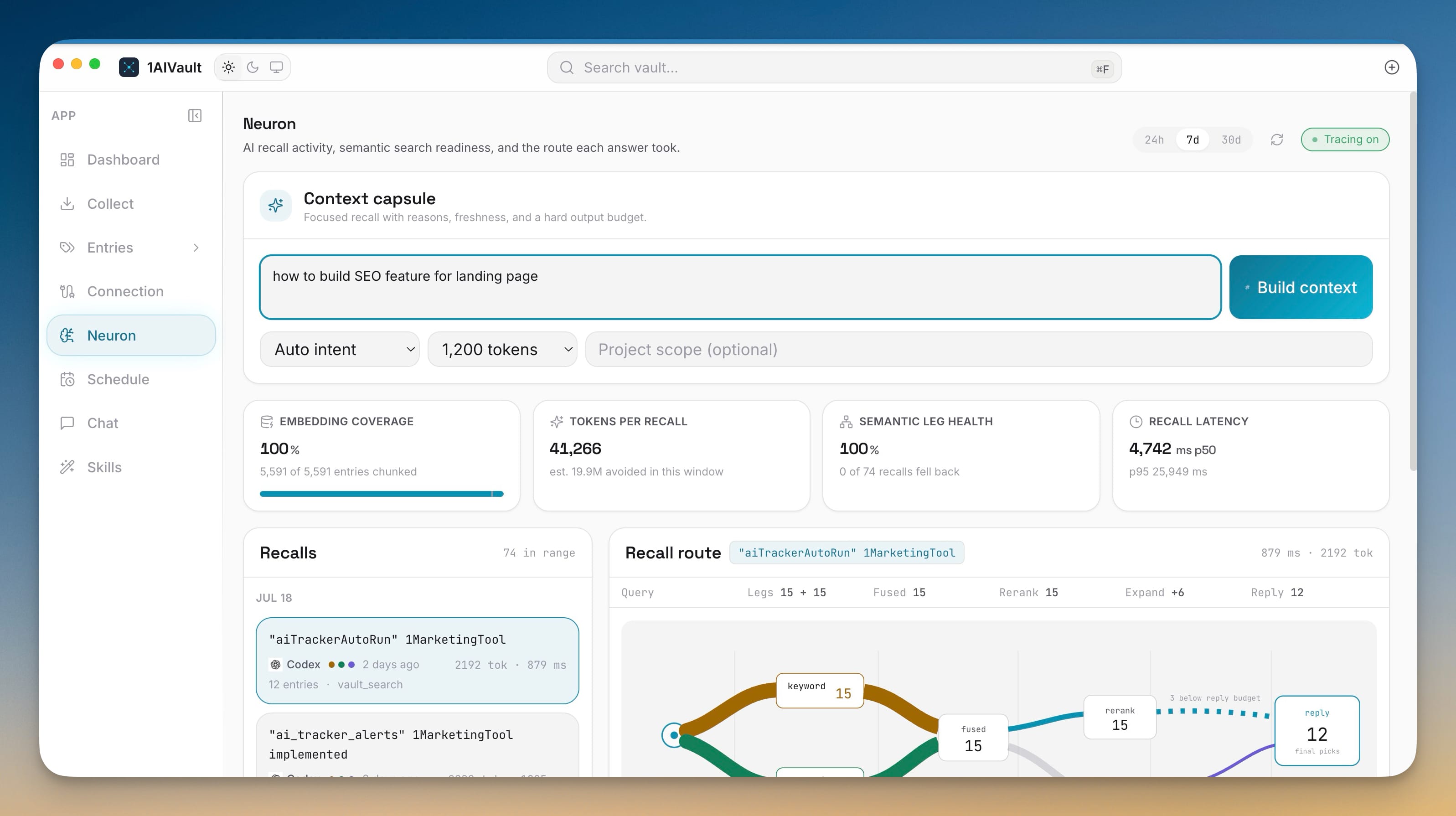Click the aiTrackerAutoRun query chip in Recall route
1456x816 pixels.
pos(847,553)
